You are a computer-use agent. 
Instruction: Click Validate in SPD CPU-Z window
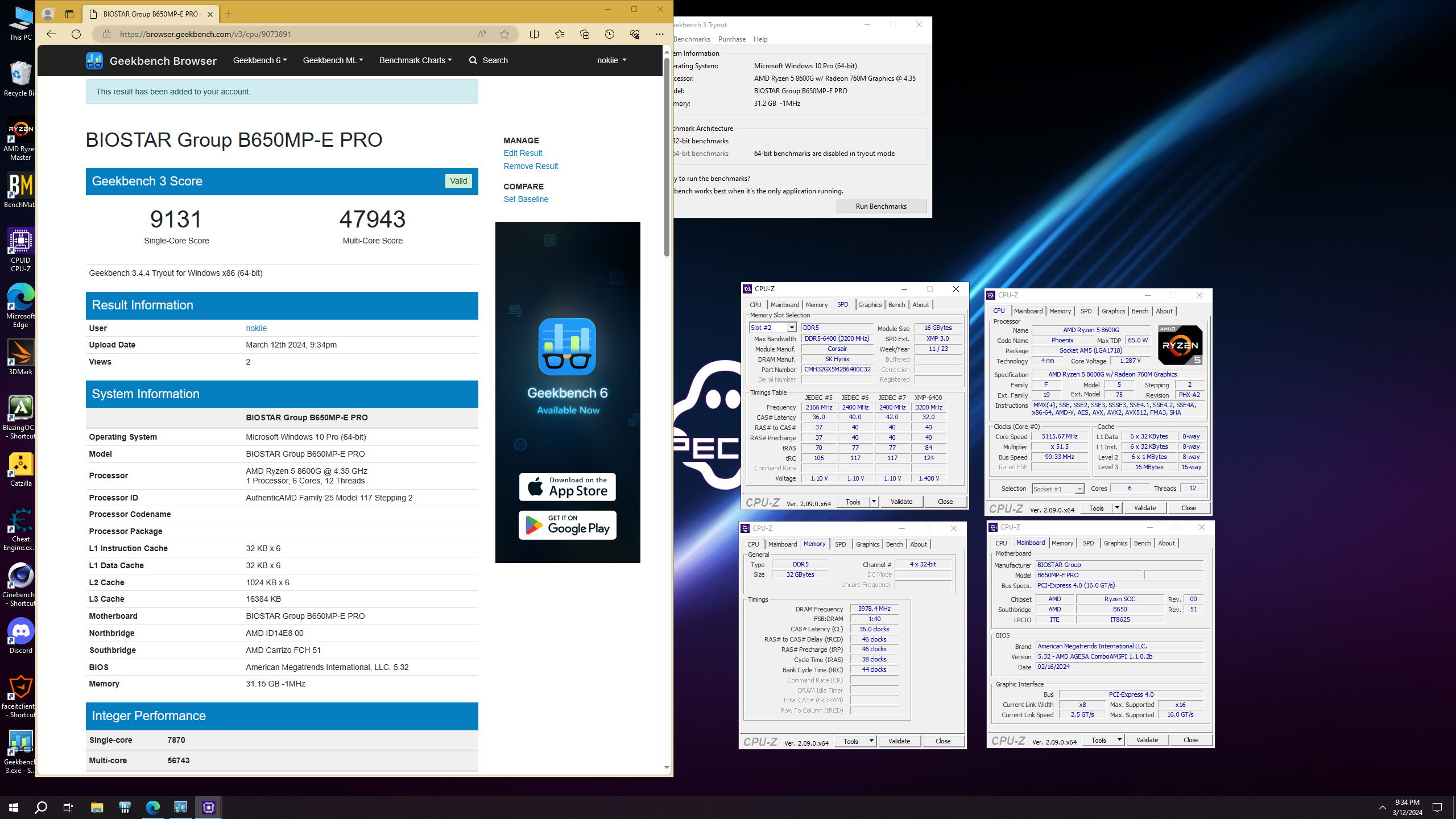tap(901, 502)
